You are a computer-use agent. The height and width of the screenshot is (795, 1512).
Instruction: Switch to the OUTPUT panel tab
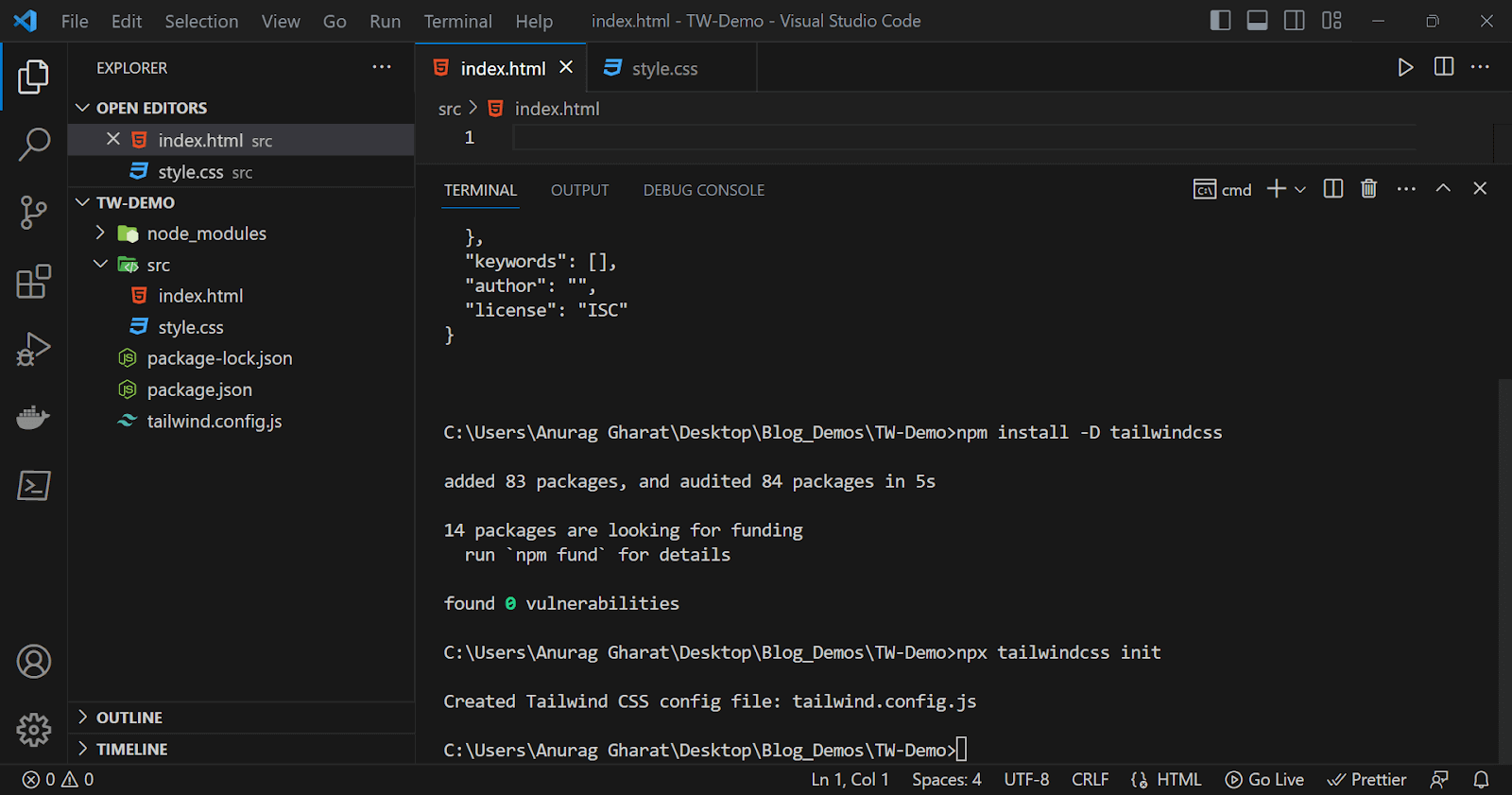point(579,190)
